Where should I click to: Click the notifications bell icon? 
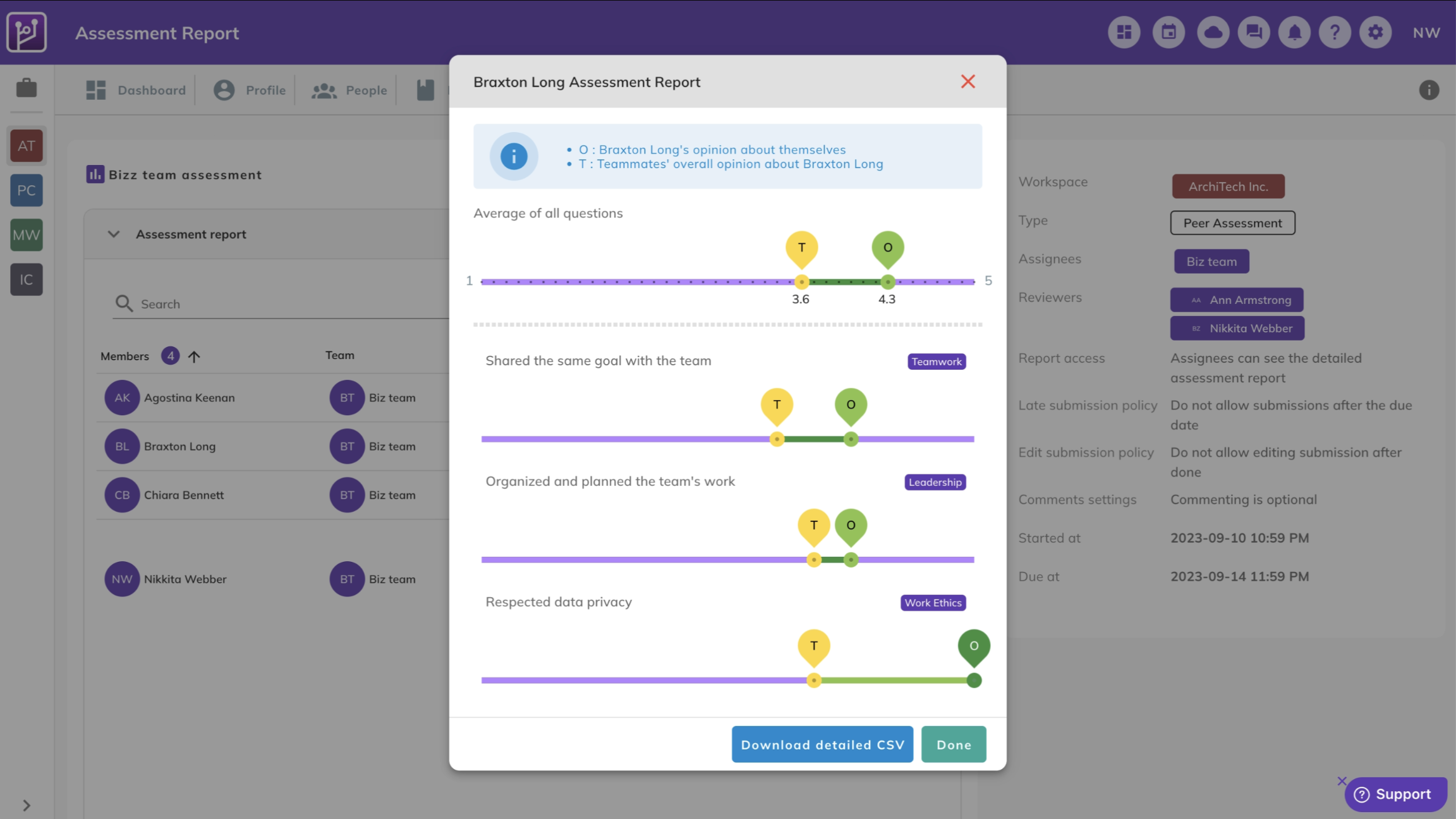click(x=1294, y=32)
